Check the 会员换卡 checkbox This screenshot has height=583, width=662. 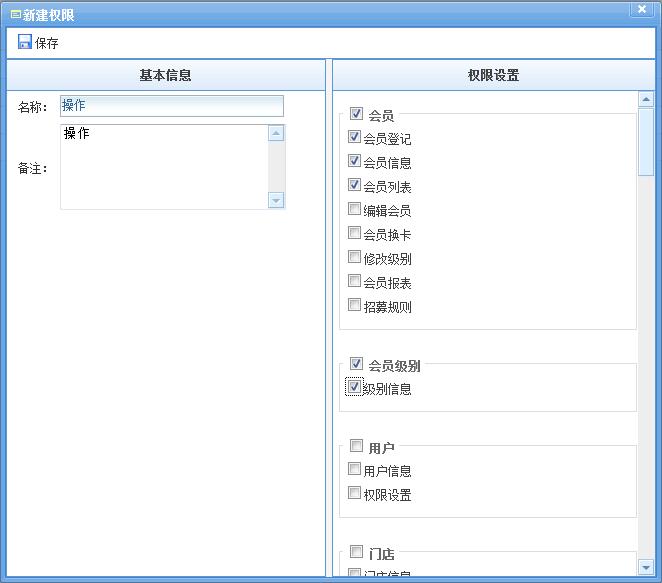(354, 233)
